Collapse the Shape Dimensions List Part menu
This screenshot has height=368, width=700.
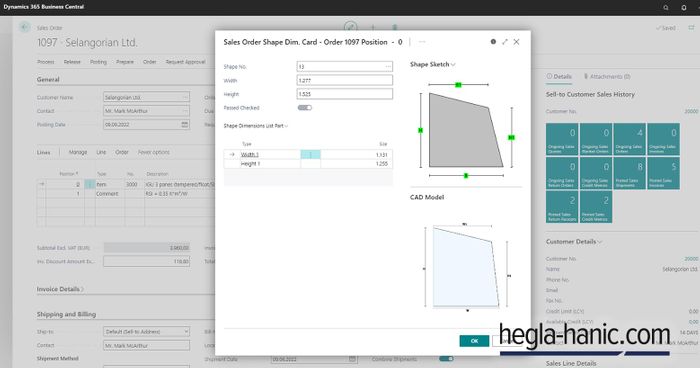point(256,126)
